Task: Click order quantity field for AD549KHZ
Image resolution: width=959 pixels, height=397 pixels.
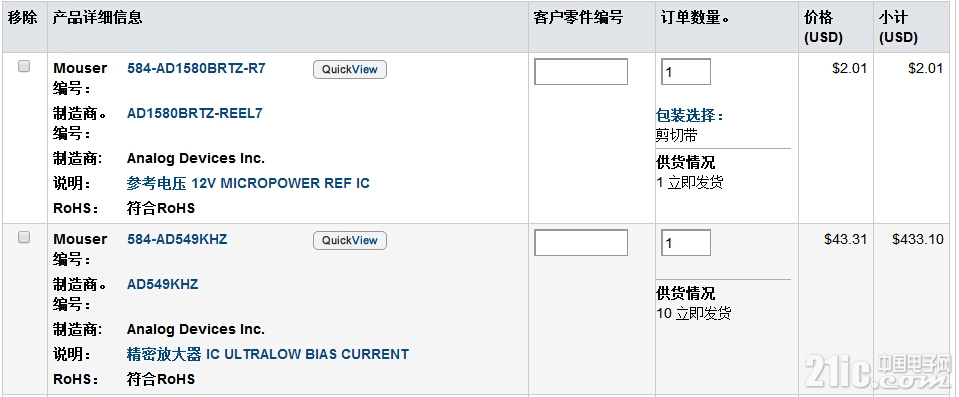Action: (x=686, y=243)
